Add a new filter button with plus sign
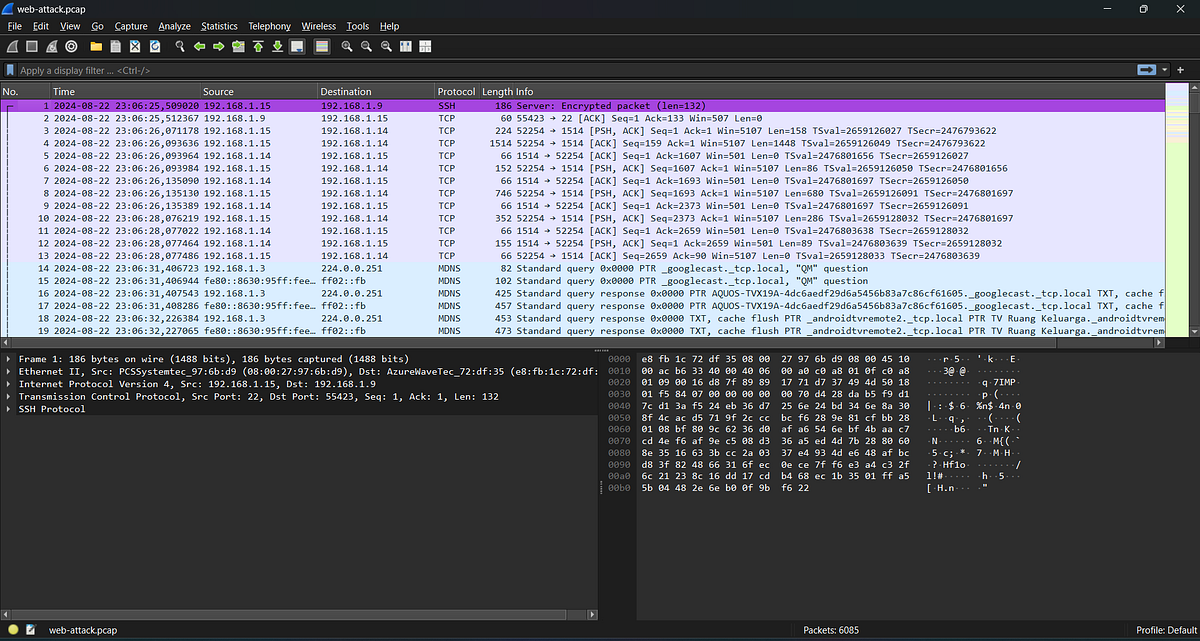The height and width of the screenshot is (641, 1200). click(x=1180, y=70)
